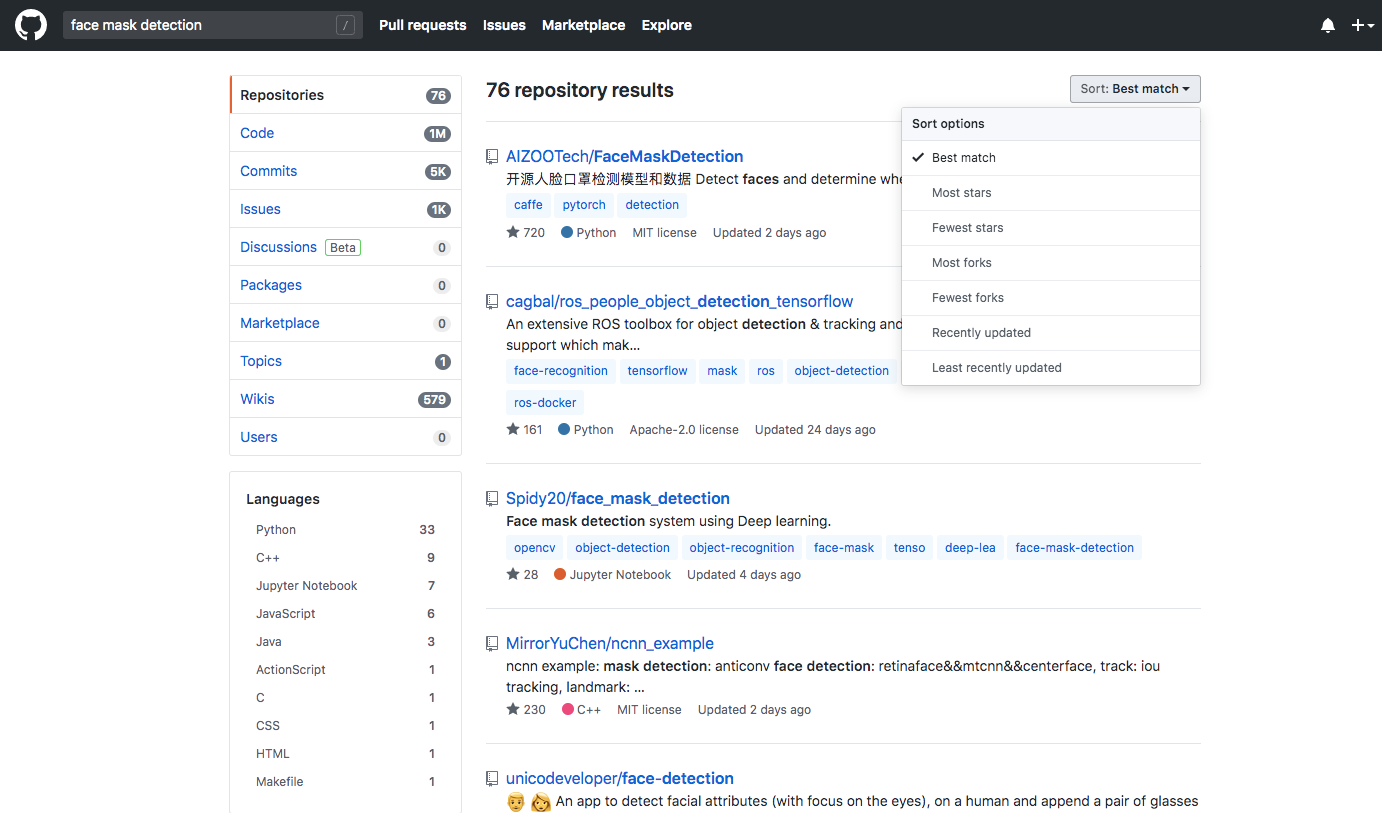The width and height of the screenshot is (1382, 813).
Task: Click the slash shortcut icon in the search bar
Action: pos(343,24)
